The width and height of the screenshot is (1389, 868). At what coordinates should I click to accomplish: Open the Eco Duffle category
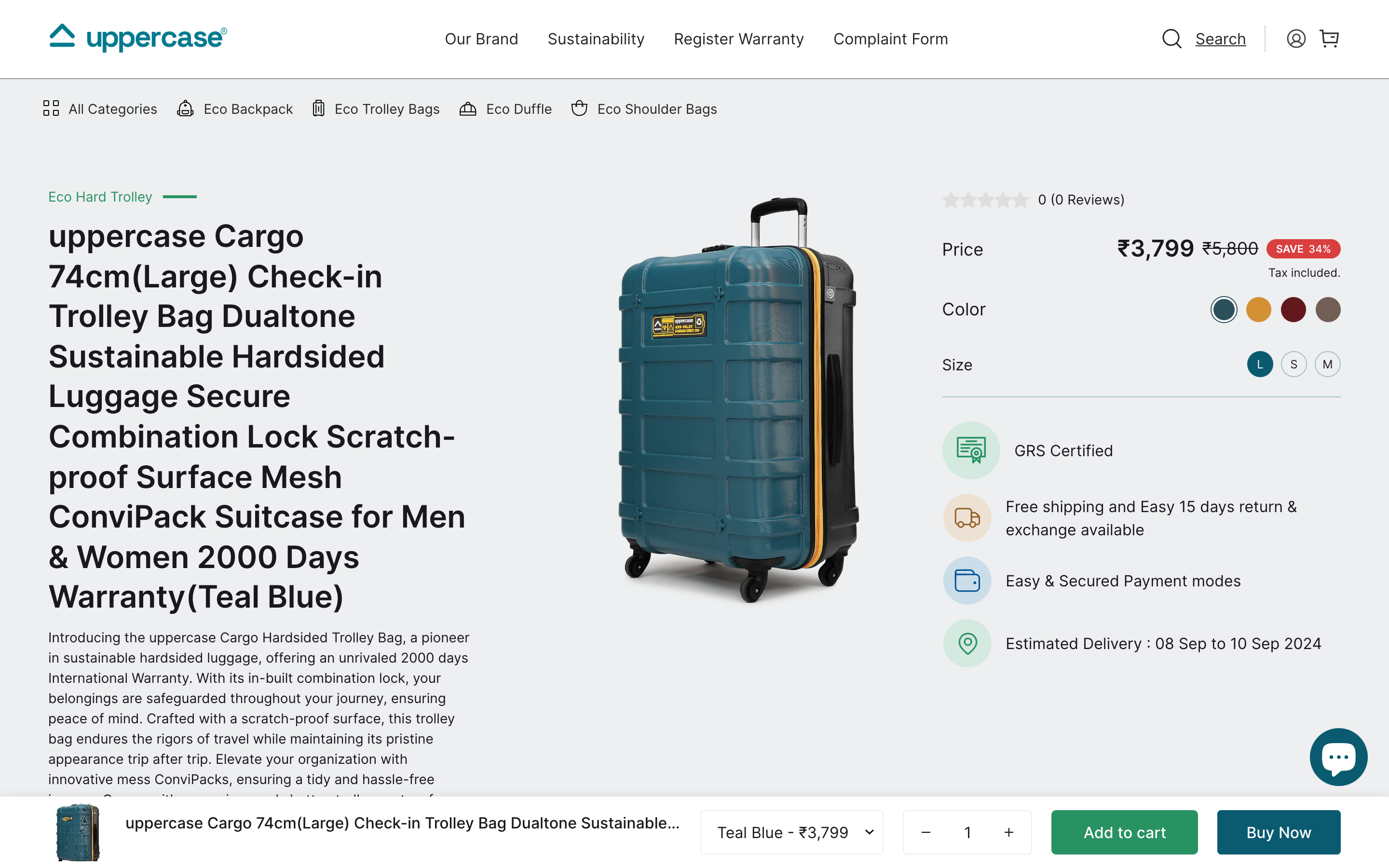468,108
